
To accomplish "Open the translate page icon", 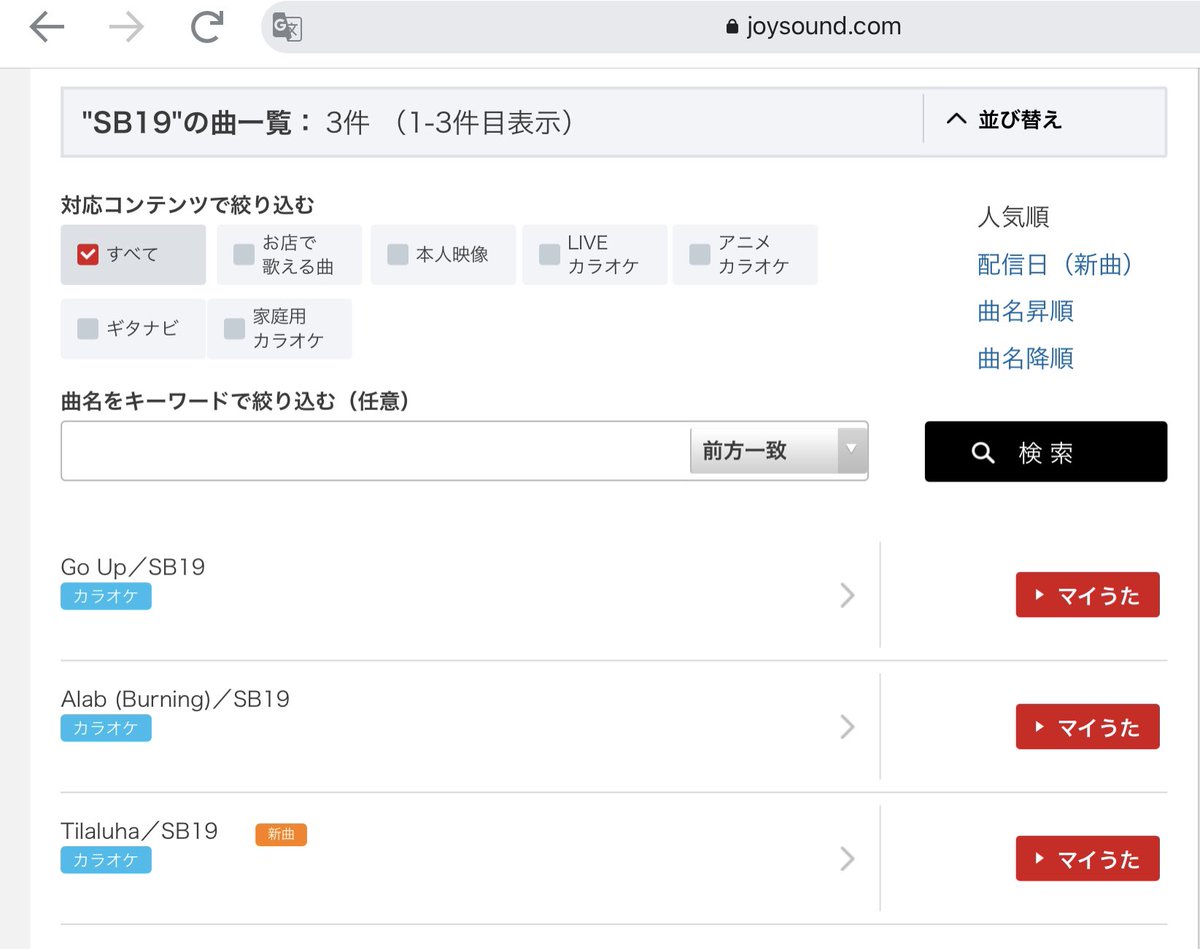I will [287, 28].
